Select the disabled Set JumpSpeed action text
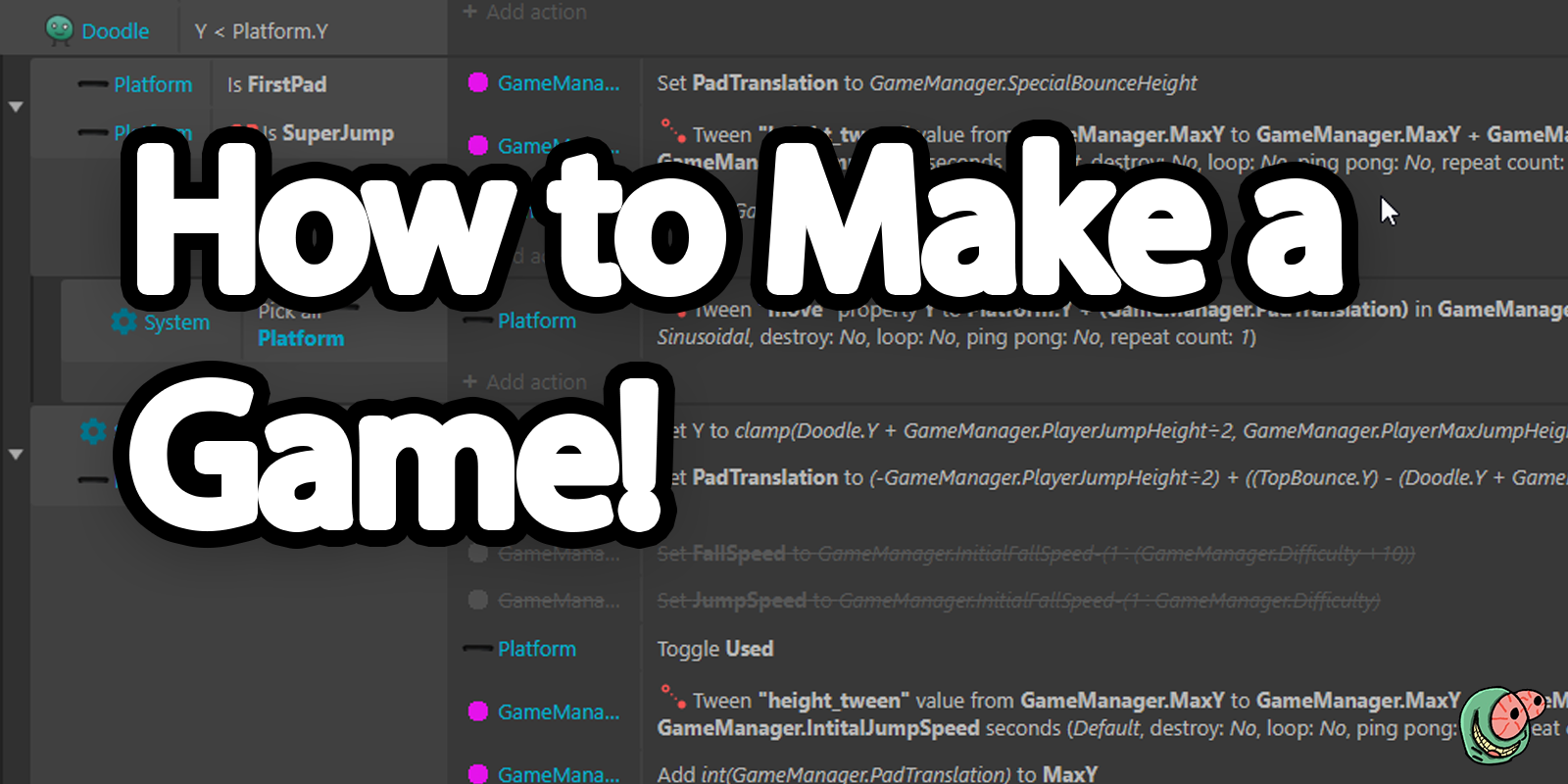Image resolution: width=1568 pixels, height=784 pixels. point(1017,601)
